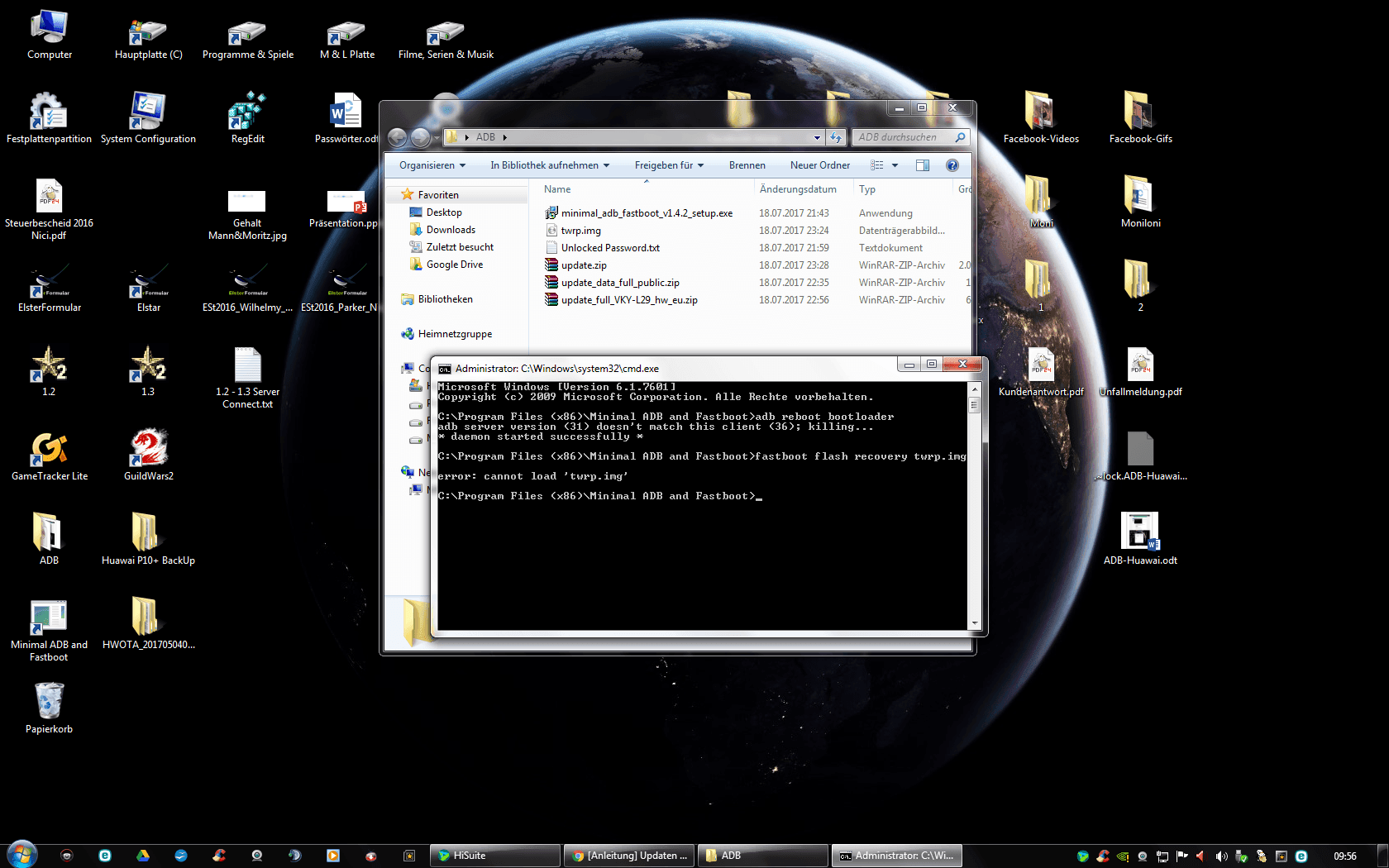Switch to [Anleitung] Updaten Chrome taskbar button

point(629,856)
